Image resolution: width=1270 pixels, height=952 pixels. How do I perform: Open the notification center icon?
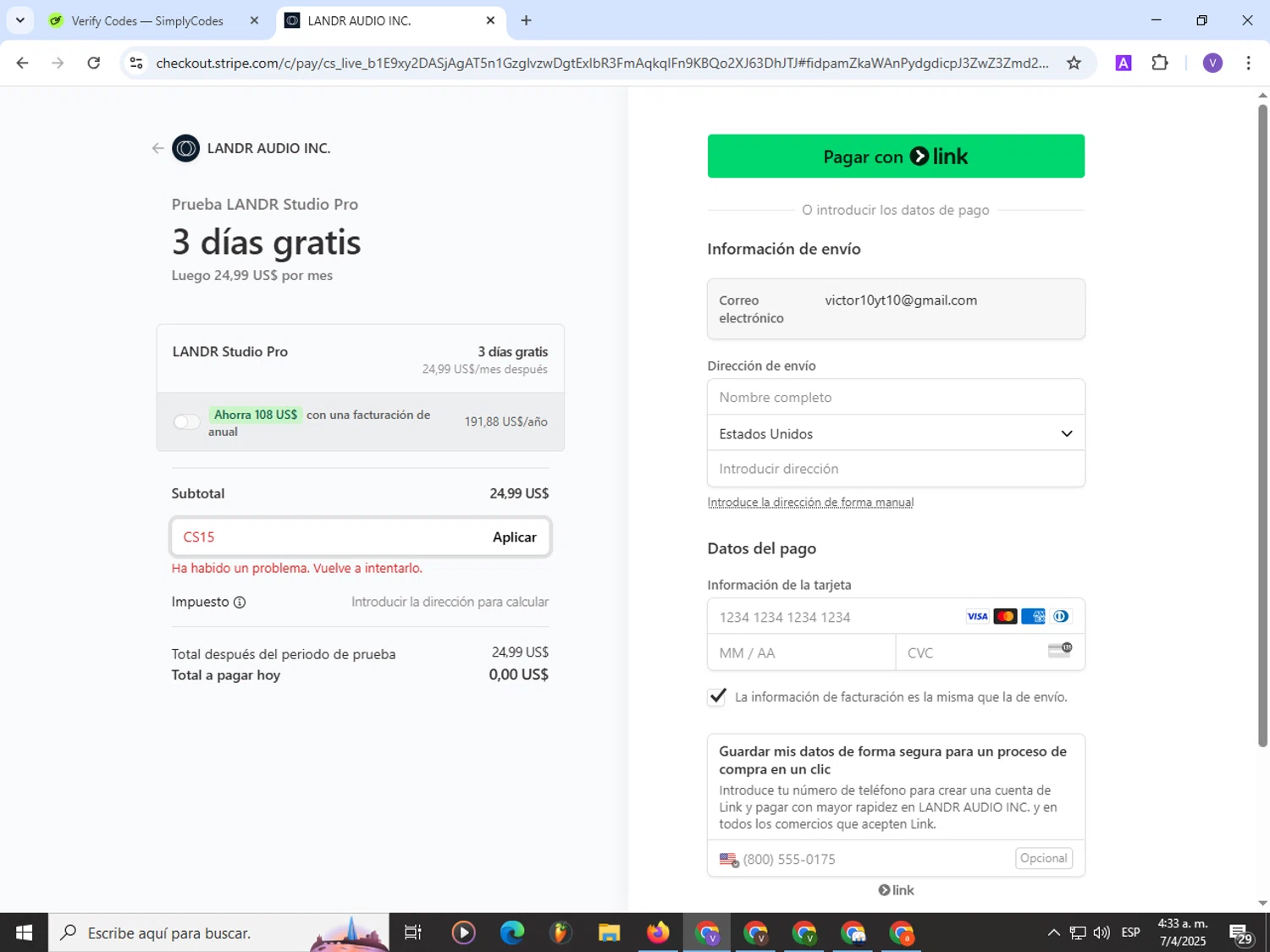pos(1241,933)
